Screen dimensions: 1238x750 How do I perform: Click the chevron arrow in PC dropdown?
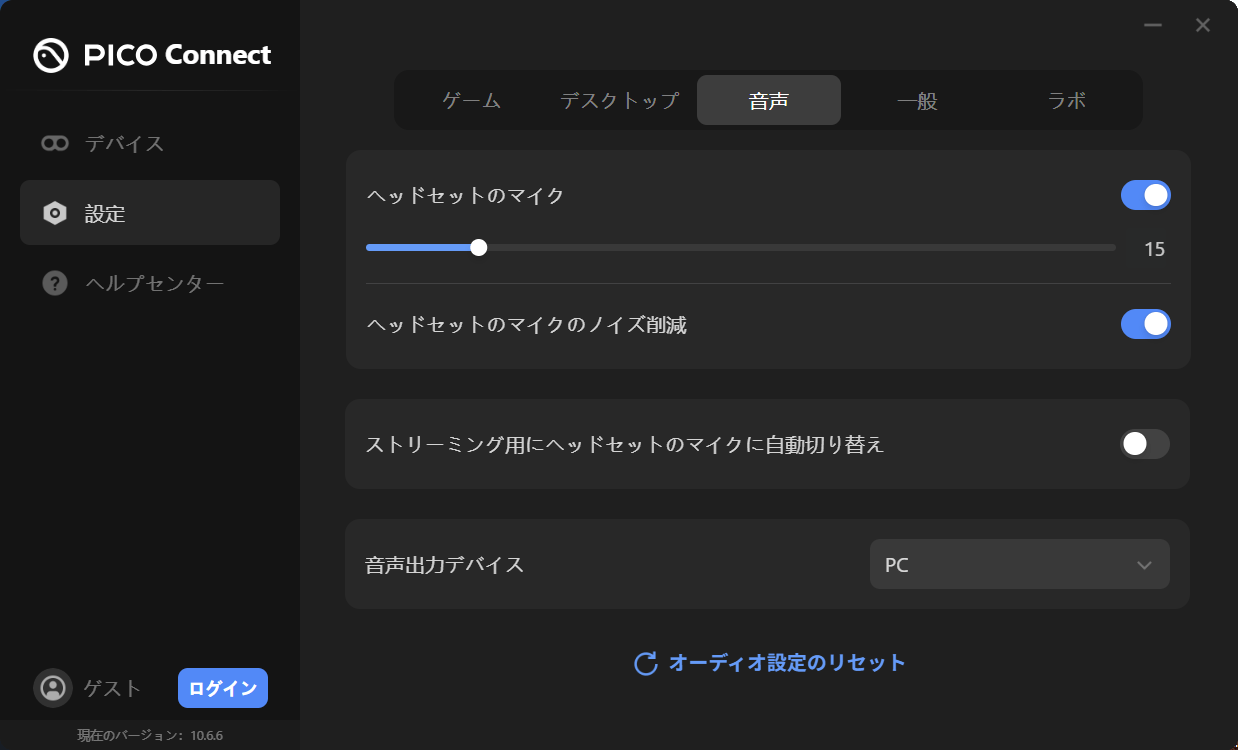(1145, 565)
